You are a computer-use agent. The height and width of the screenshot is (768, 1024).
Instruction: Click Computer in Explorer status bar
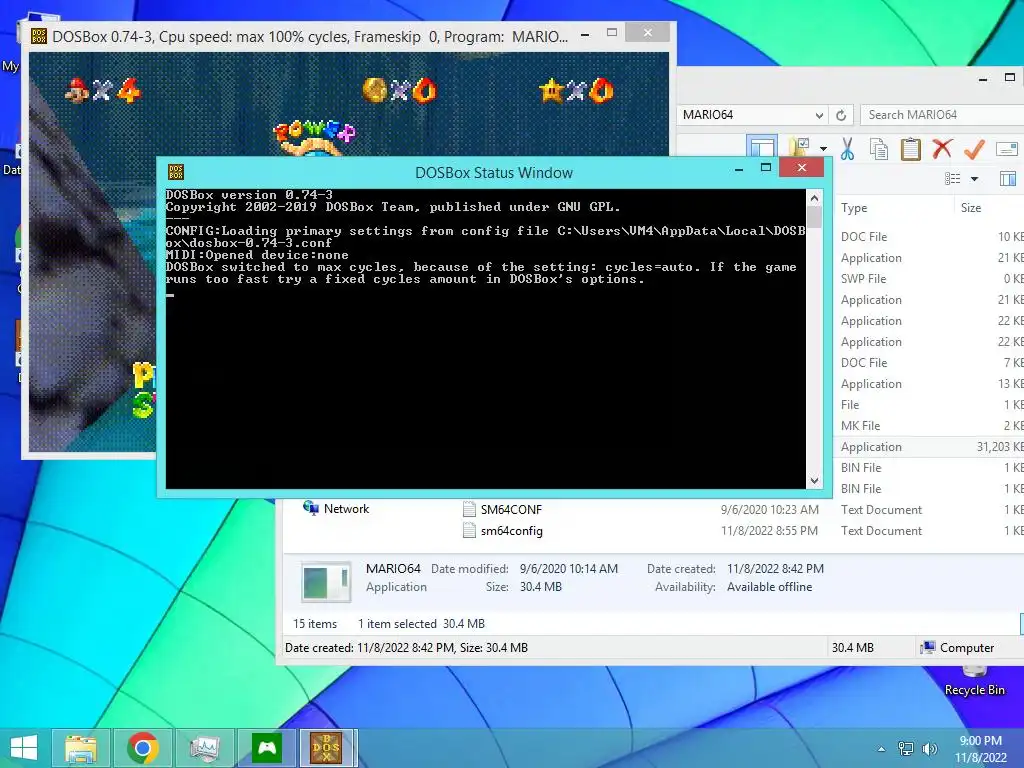coord(957,648)
